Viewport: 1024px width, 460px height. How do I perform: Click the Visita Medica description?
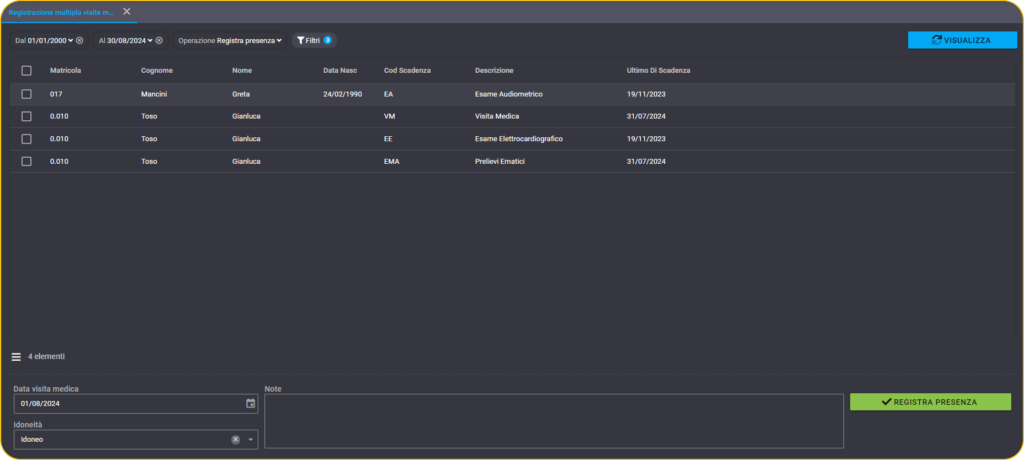pos(497,116)
